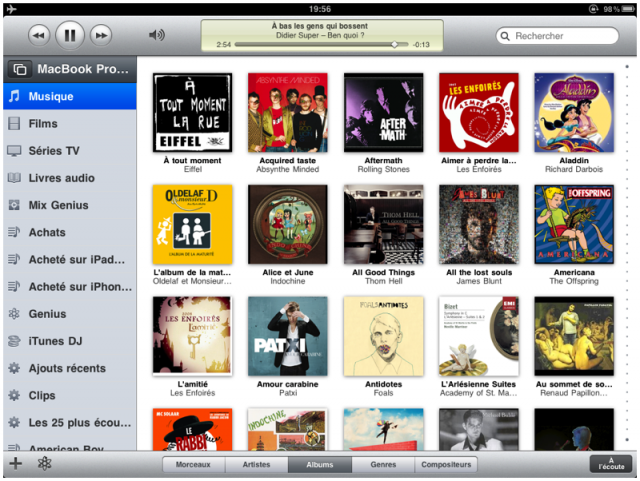Open Amour carabine Patxi album
The image size is (640, 481).
click(x=288, y=336)
